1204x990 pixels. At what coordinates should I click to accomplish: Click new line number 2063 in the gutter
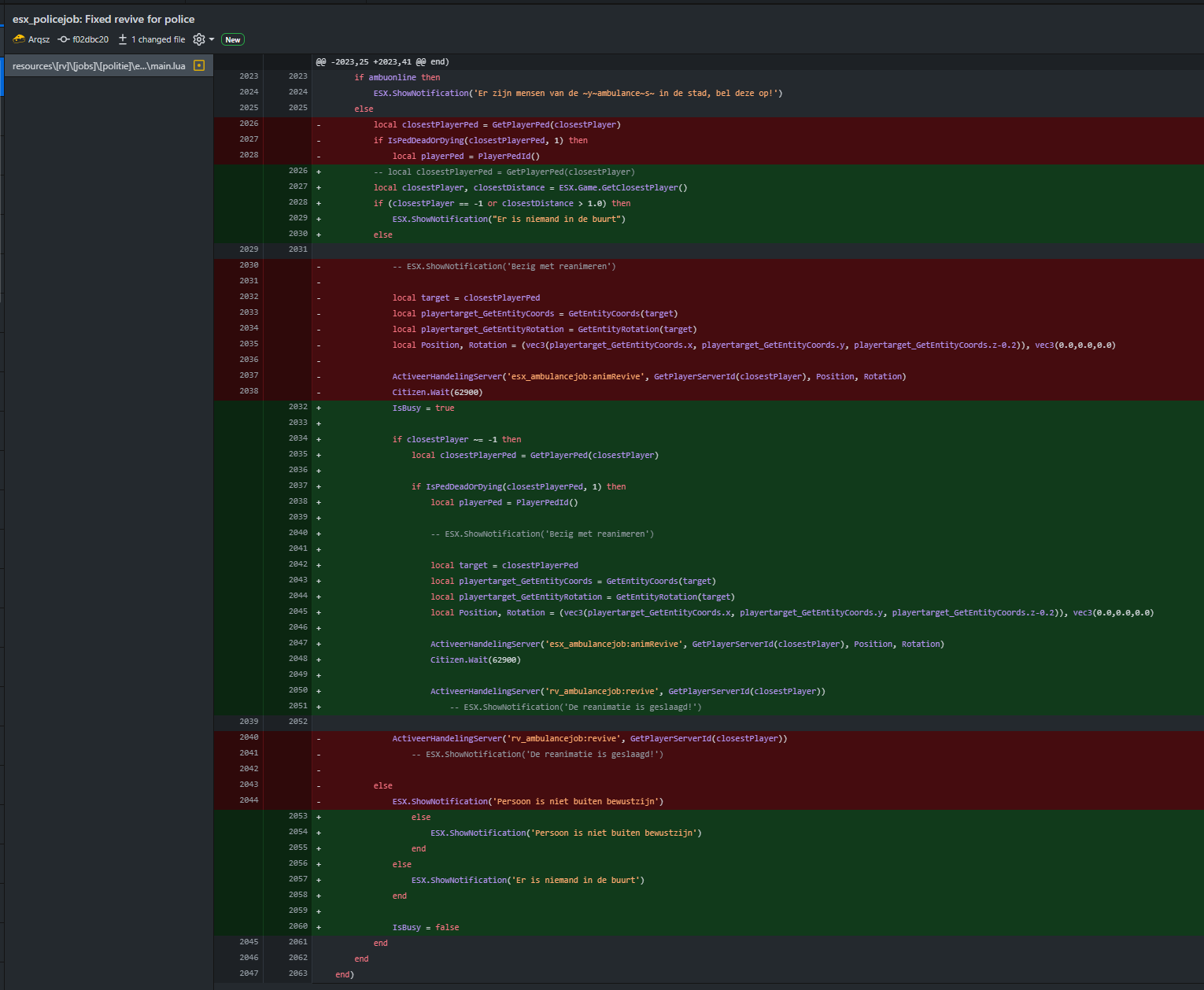pyautogui.click(x=297, y=973)
